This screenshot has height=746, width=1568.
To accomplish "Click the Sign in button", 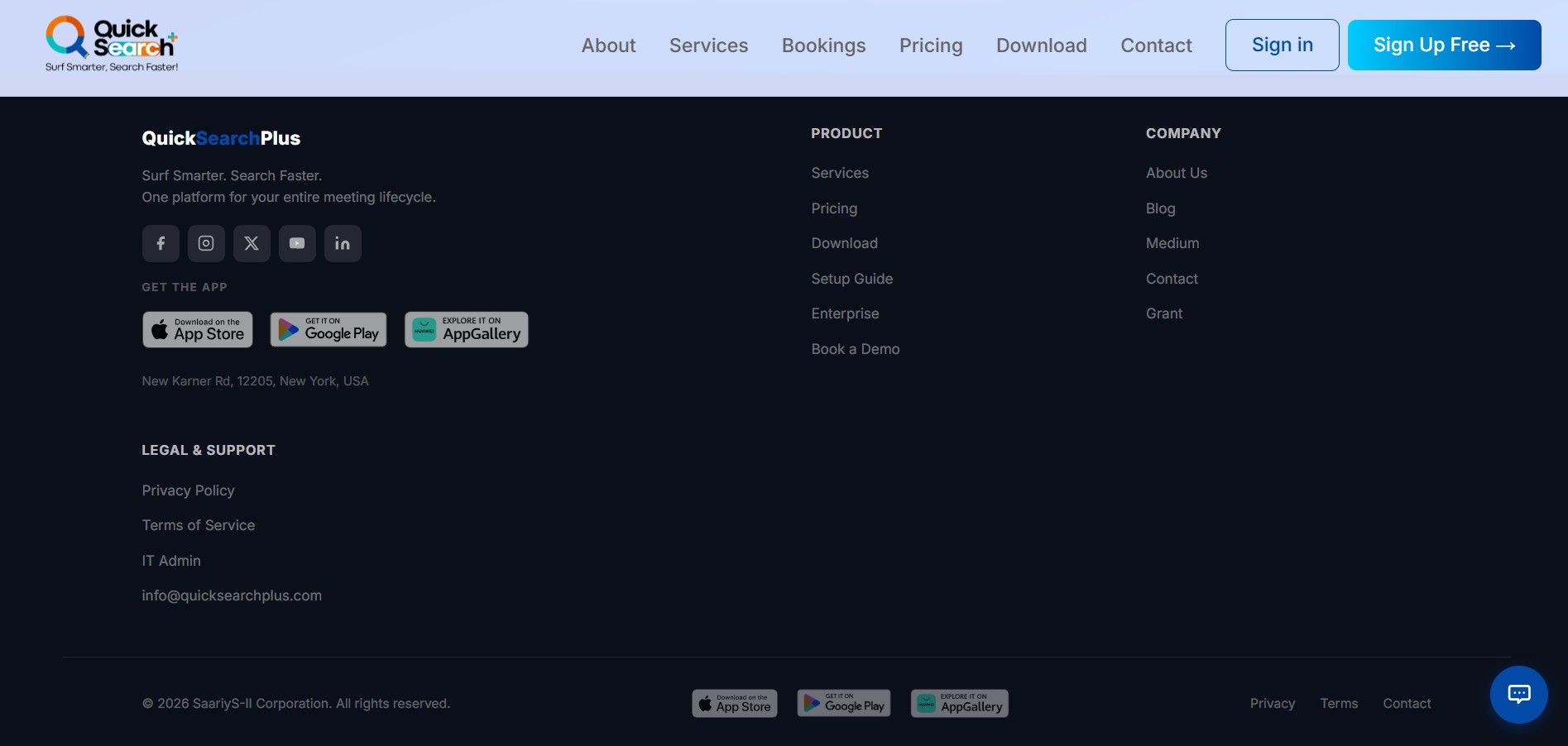I will click(x=1283, y=45).
